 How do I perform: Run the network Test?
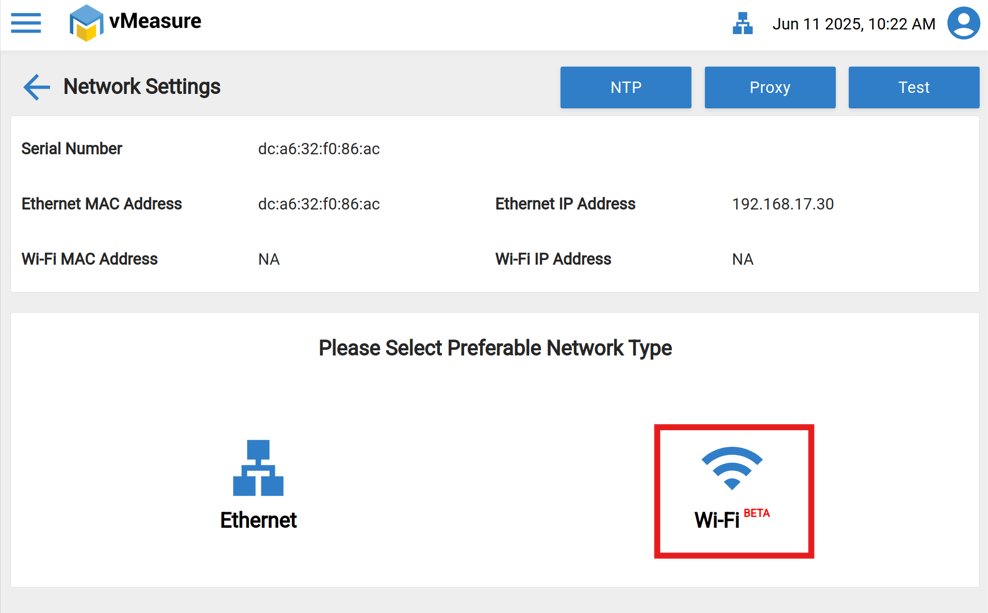(x=913, y=87)
